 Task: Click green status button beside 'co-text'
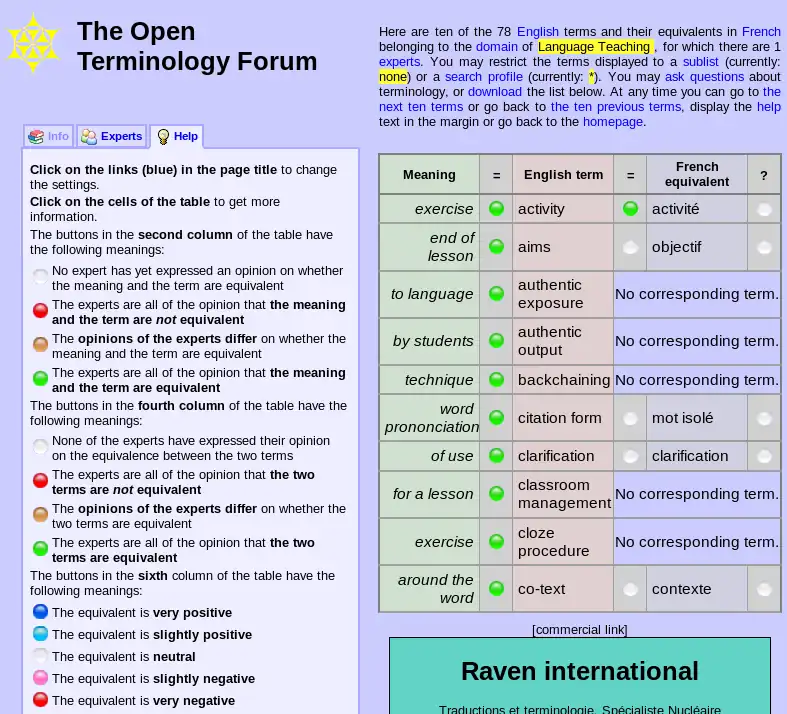(x=496, y=589)
